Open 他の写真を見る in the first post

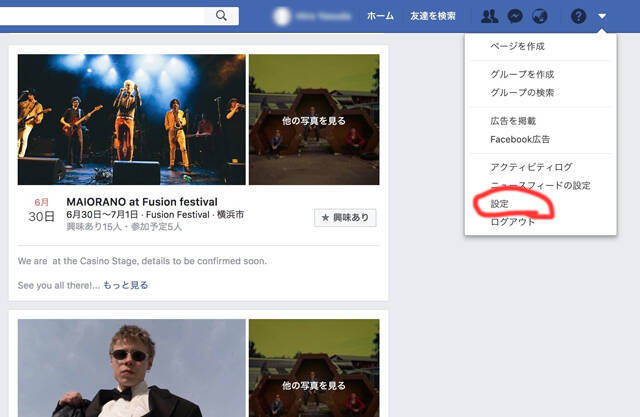(314, 120)
